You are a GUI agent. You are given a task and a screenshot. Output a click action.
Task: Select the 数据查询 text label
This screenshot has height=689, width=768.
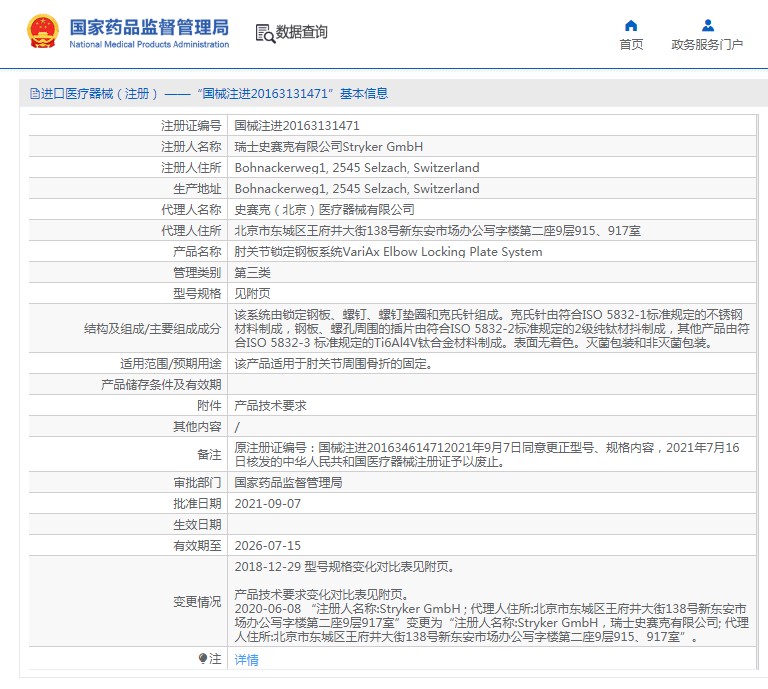(302, 33)
